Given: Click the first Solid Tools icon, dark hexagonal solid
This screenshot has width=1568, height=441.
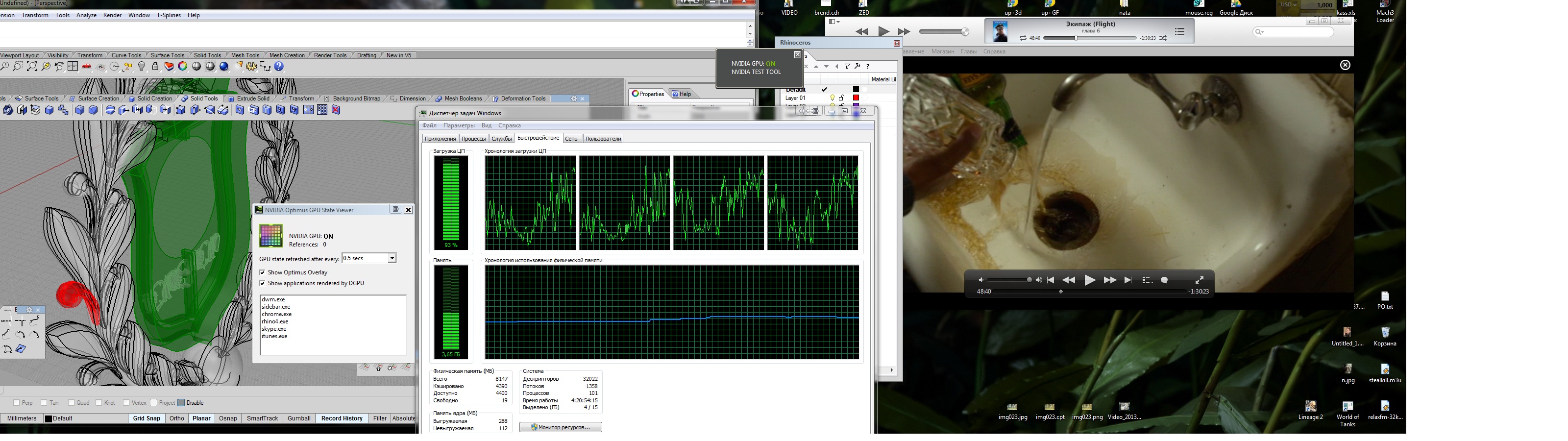Looking at the screenshot, I should (x=8, y=110).
